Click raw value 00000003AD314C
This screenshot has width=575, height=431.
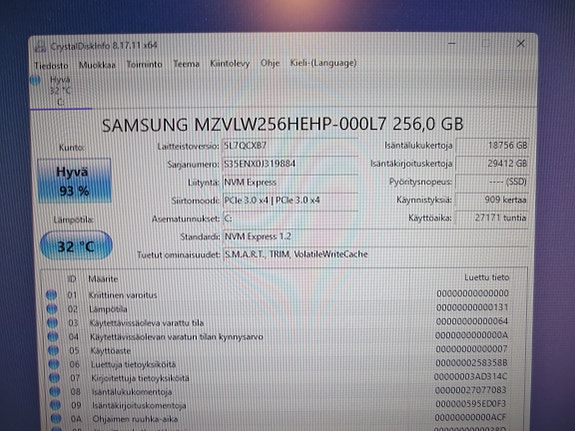pos(470,377)
